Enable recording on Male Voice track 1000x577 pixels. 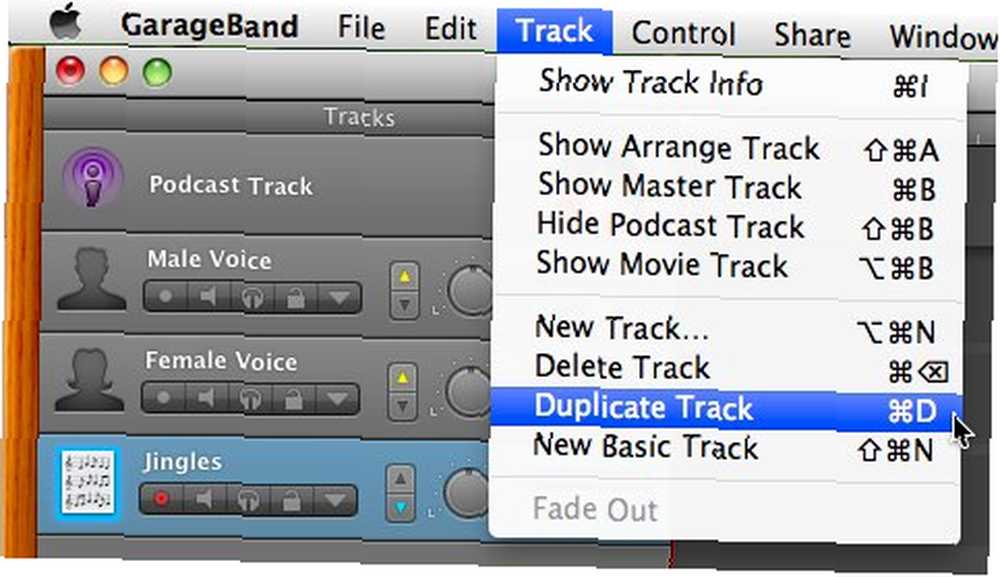(165, 296)
